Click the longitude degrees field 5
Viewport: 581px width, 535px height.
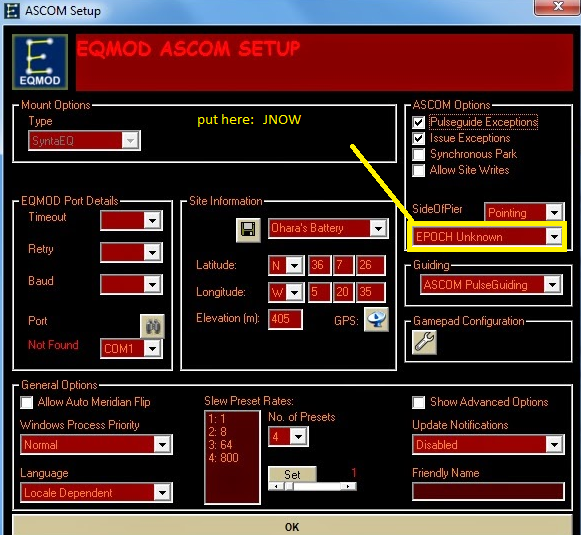tap(319, 293)
